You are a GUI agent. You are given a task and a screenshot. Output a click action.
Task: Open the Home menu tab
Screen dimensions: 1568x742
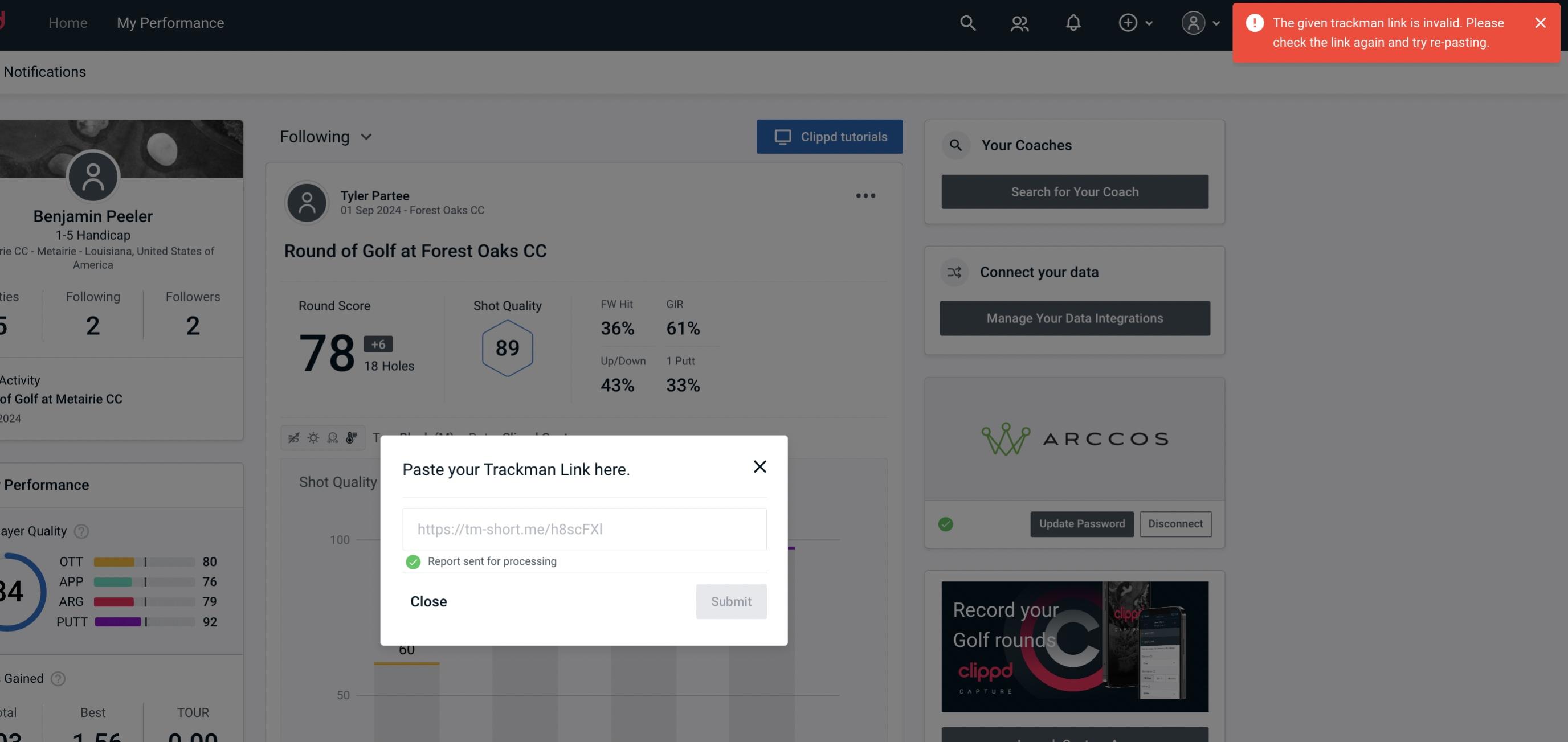[68, 23]
